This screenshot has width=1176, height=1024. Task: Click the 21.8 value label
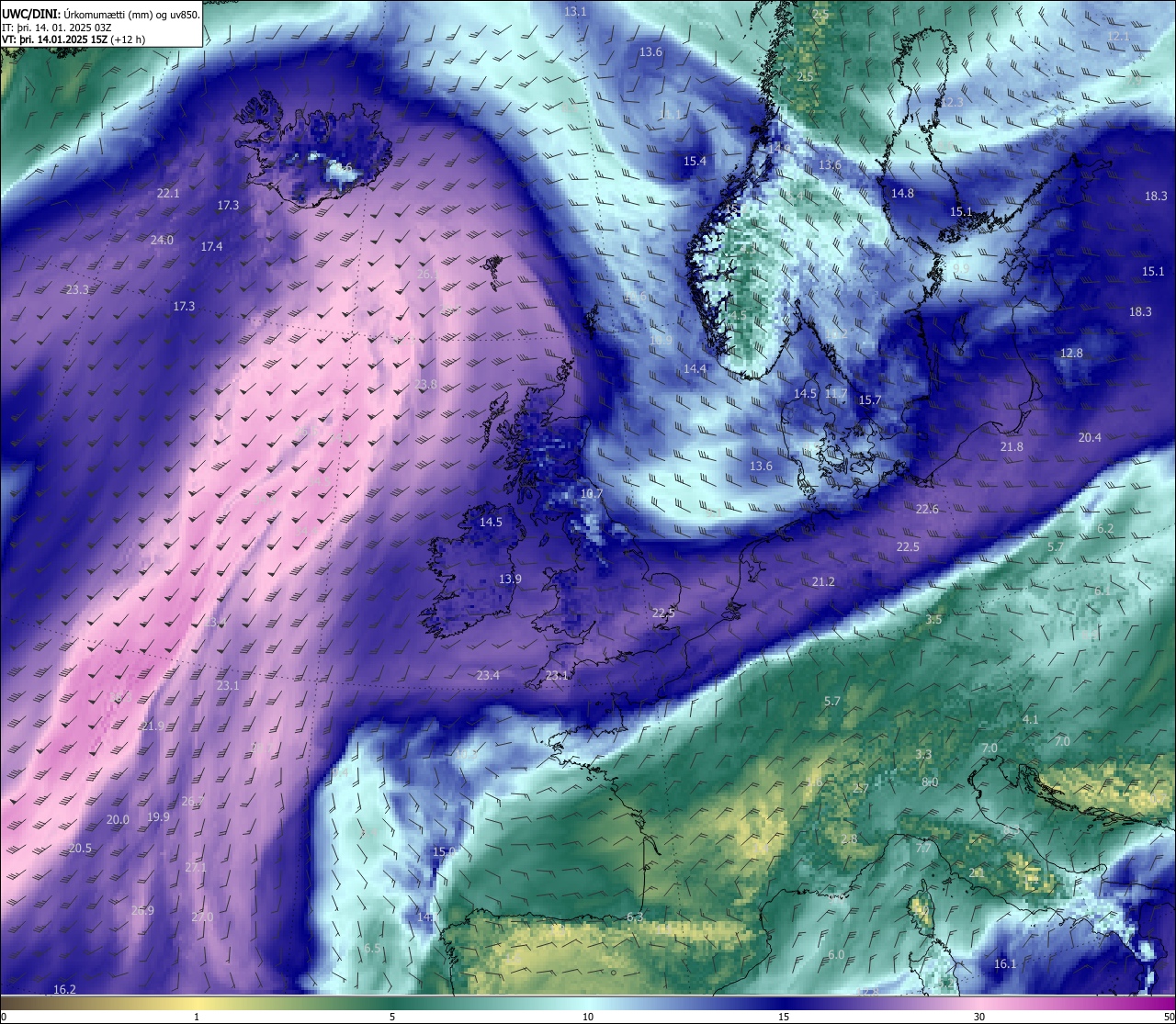(x=1012, y=446)
